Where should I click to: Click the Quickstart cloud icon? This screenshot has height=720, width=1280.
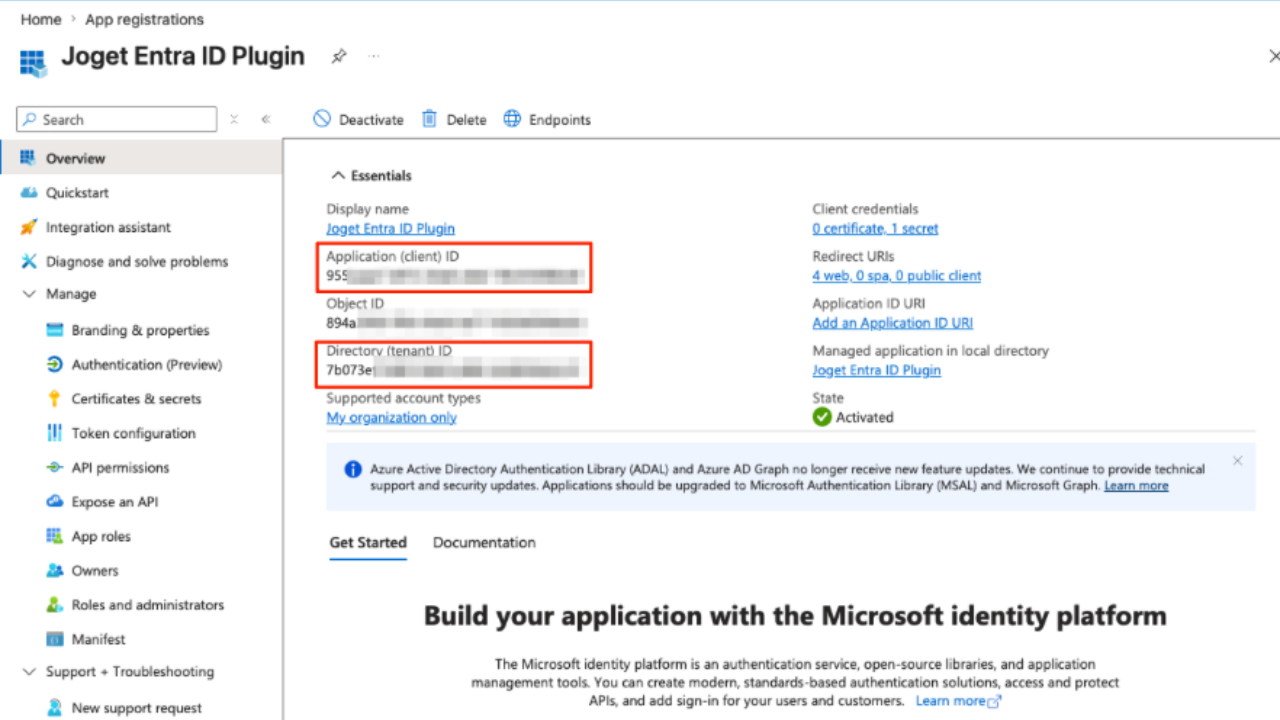(28, 193)
